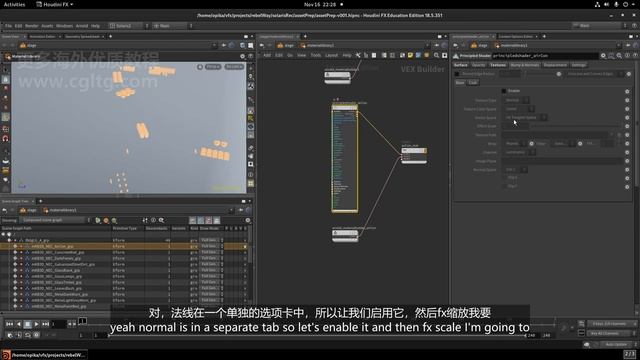Click the scene graph zoom search icon
Viewport: 640px width, 360px height.
coord(162,220)
